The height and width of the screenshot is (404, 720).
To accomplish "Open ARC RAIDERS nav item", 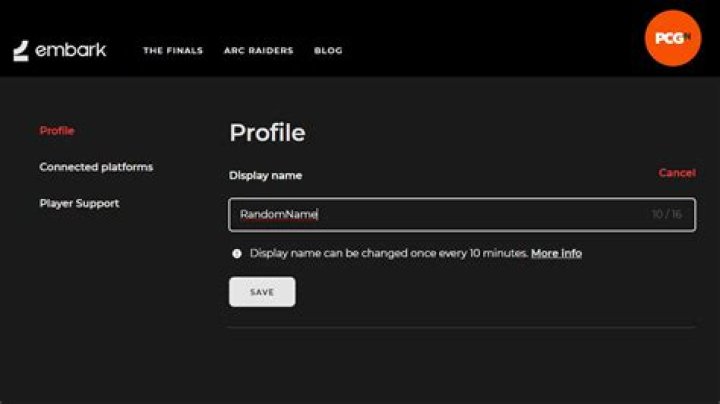I will [x=259, y=50].
